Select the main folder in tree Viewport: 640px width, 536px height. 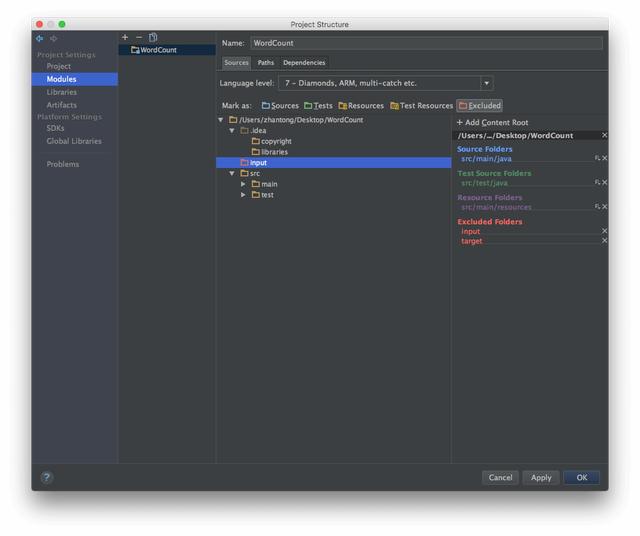(x=264, y=184)
